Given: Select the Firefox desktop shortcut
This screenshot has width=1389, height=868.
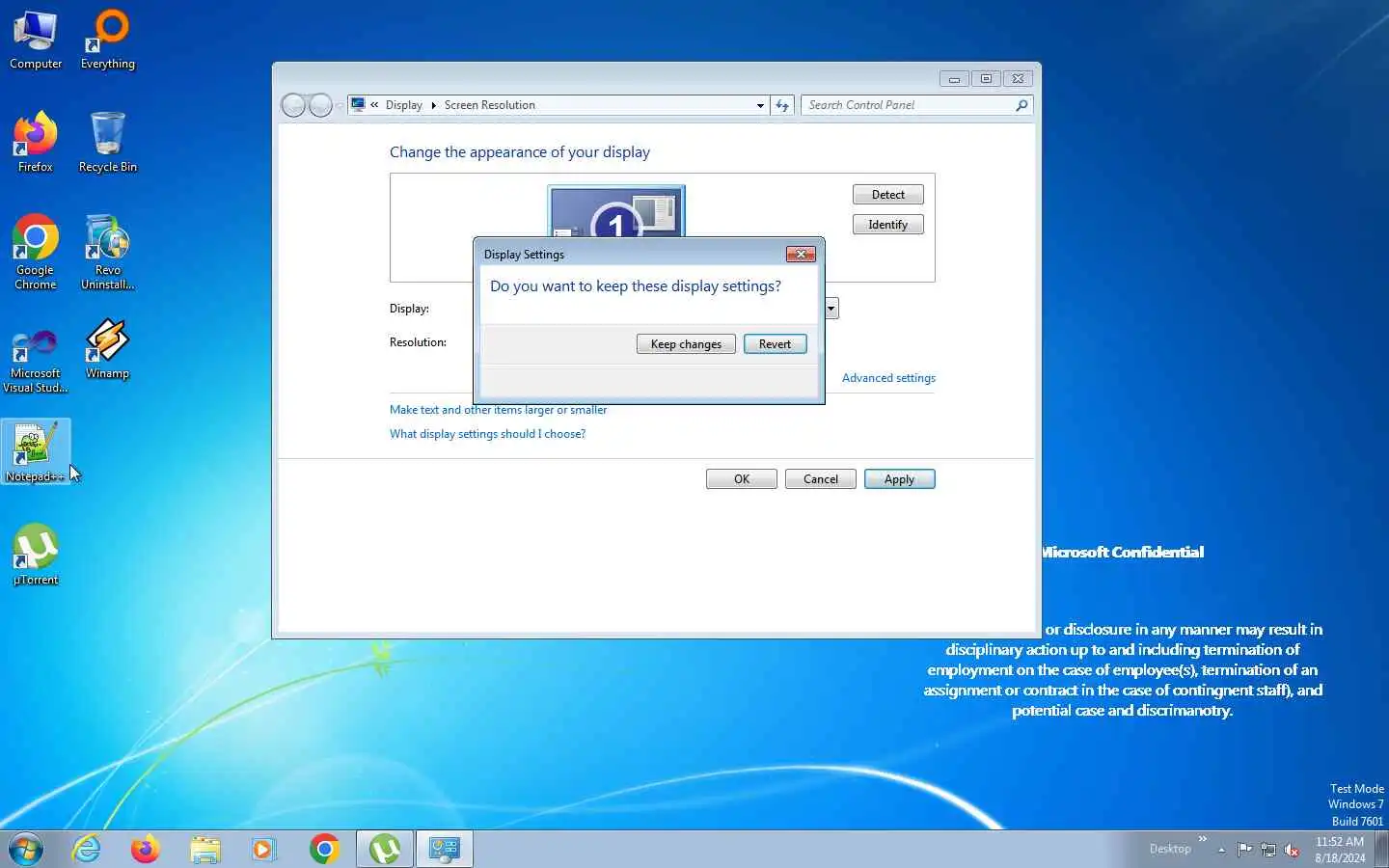Looking at the screenshot, I should click(x=36, y=143).
